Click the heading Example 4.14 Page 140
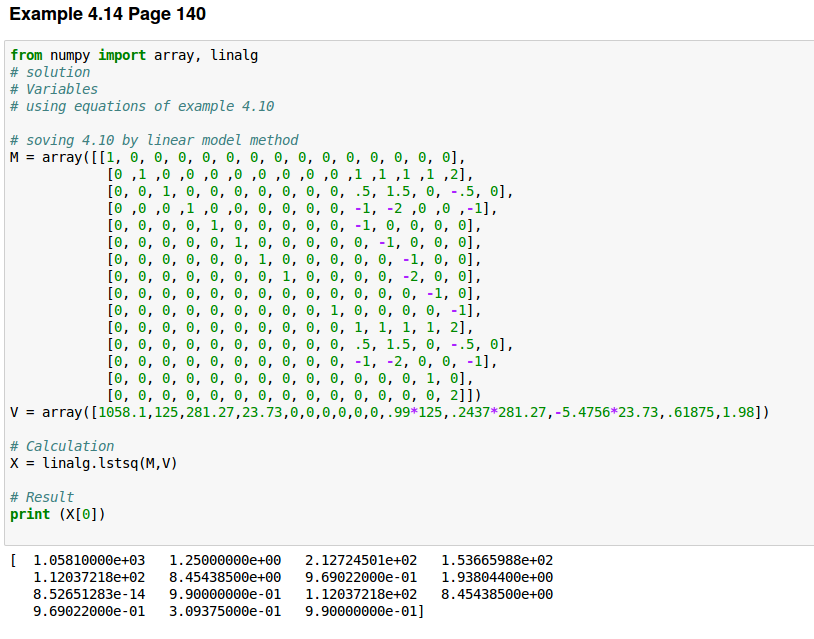This screenshot has height=639, width=814. pyautogui.click(x=108, y=16)
